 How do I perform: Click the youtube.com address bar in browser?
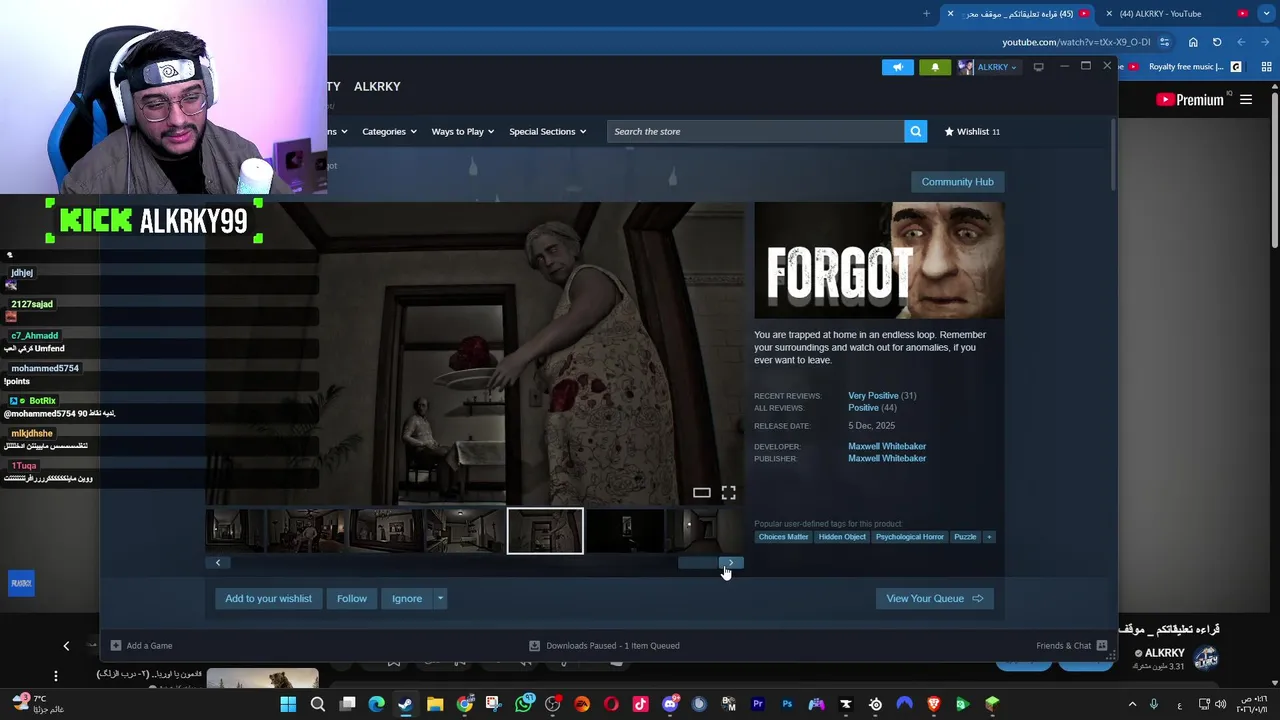[x=1076, y=42]
